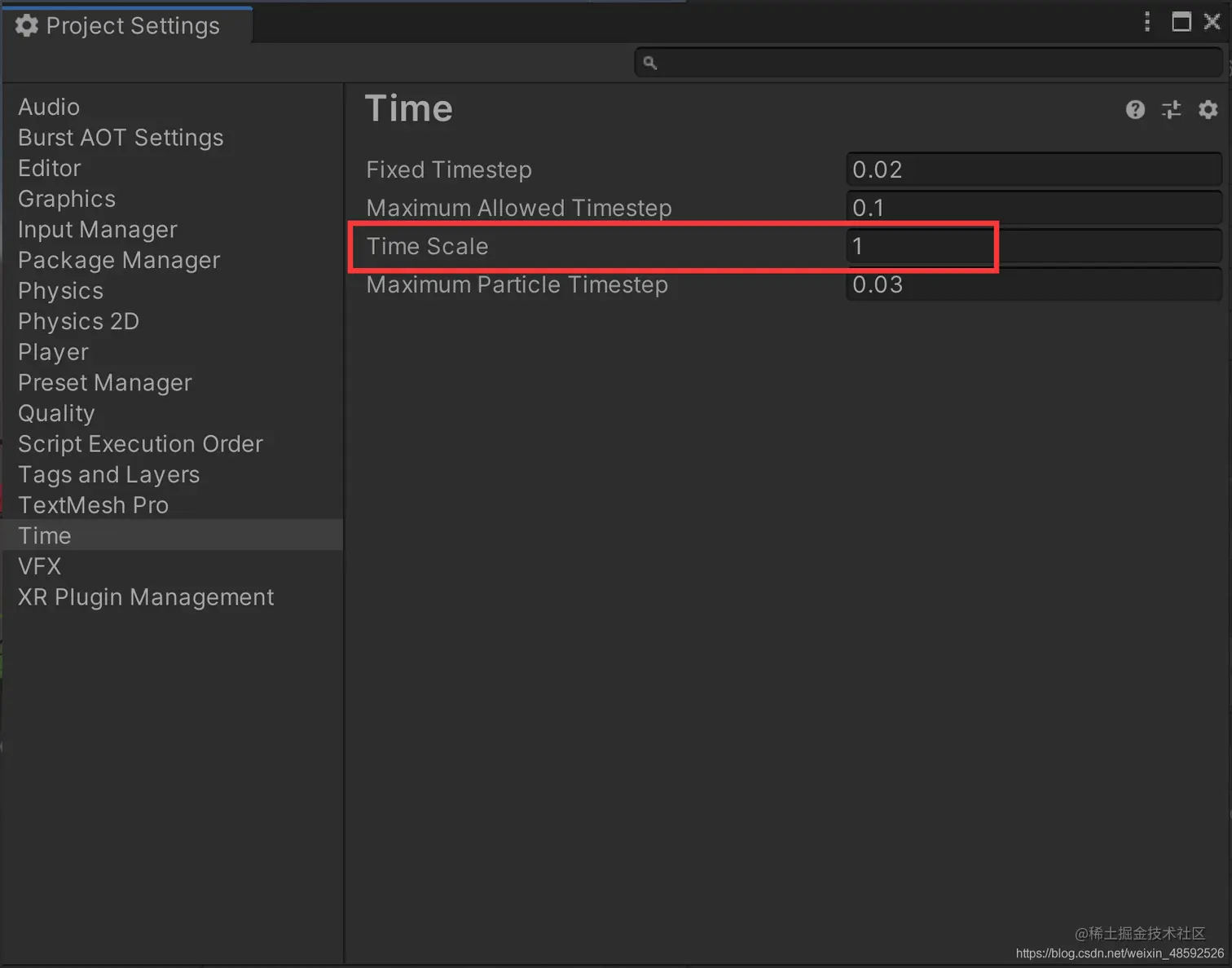Select the Time category in sidebar
Screen dimensions: 1232x968
(173, 535)
